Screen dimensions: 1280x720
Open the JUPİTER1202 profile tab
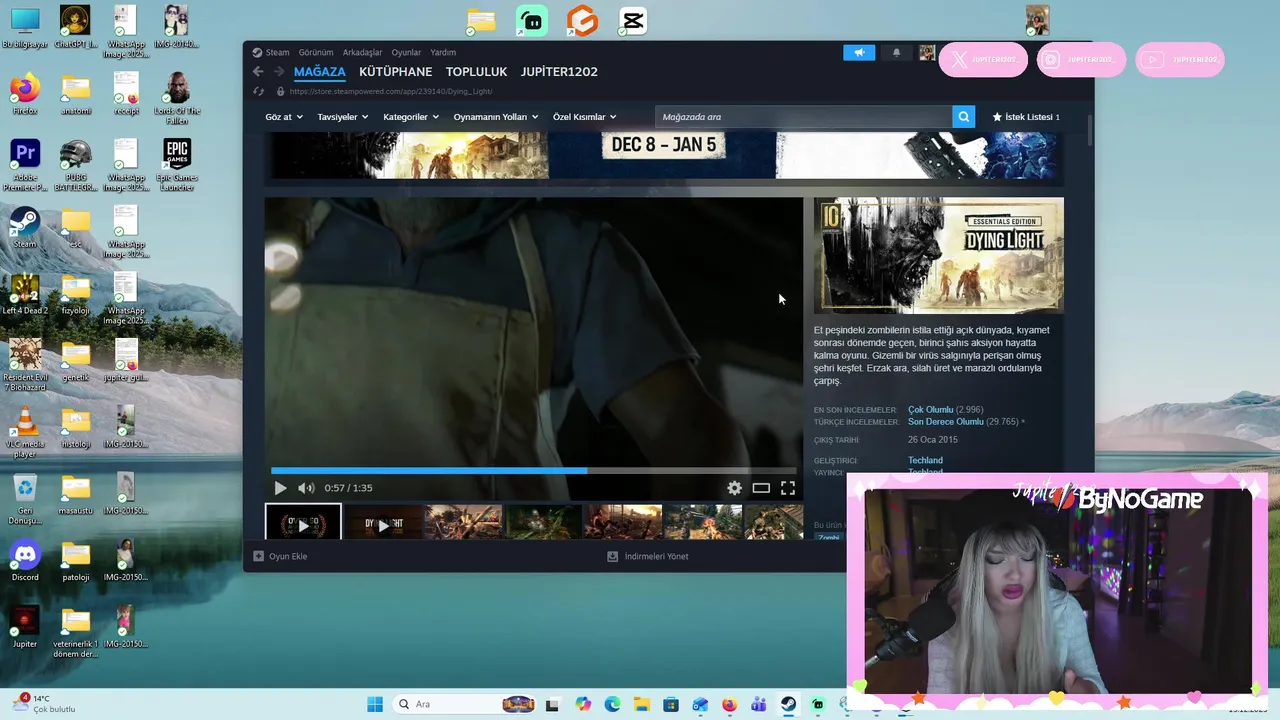(x=559, y=72)
